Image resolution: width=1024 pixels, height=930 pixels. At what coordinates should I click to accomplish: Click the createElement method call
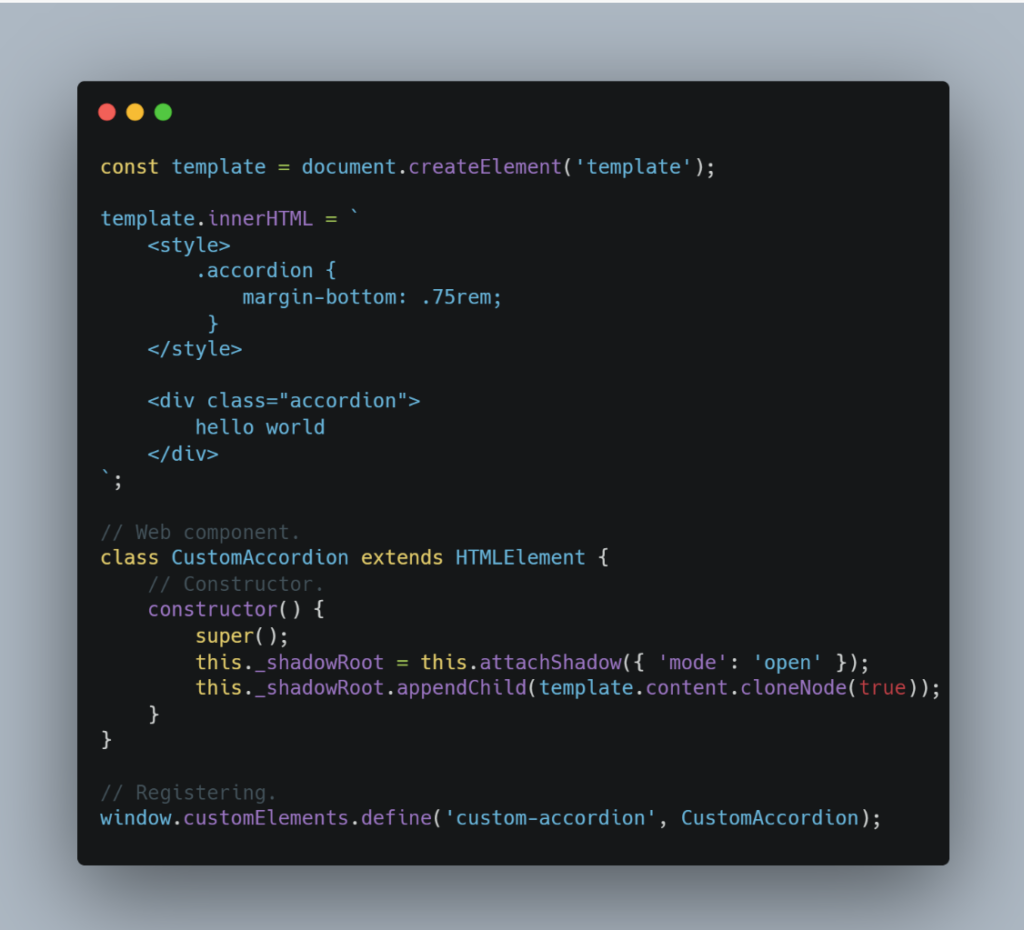pos(485,167)
